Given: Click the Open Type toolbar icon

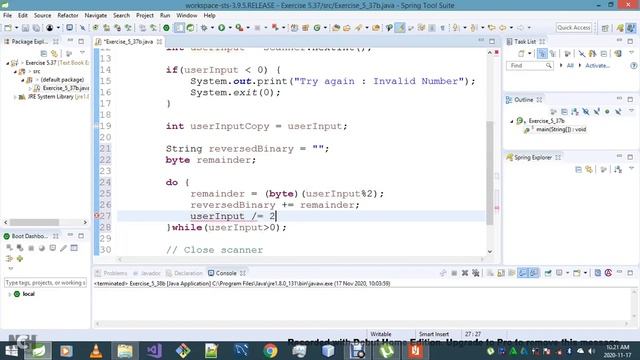Looking at the screenshot, I should click(336, 28).
